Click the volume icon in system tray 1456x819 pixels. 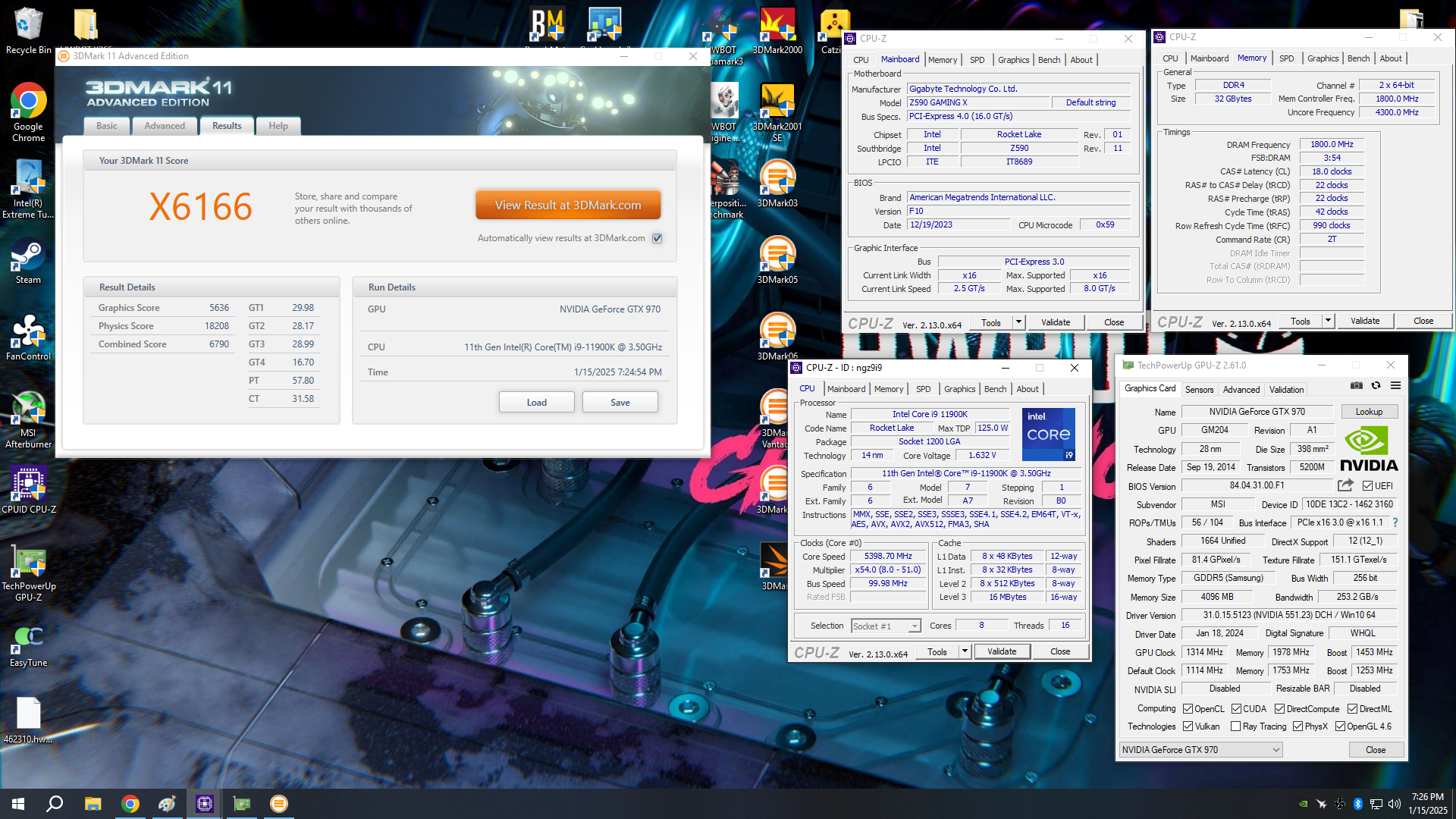click(1394, 804)
